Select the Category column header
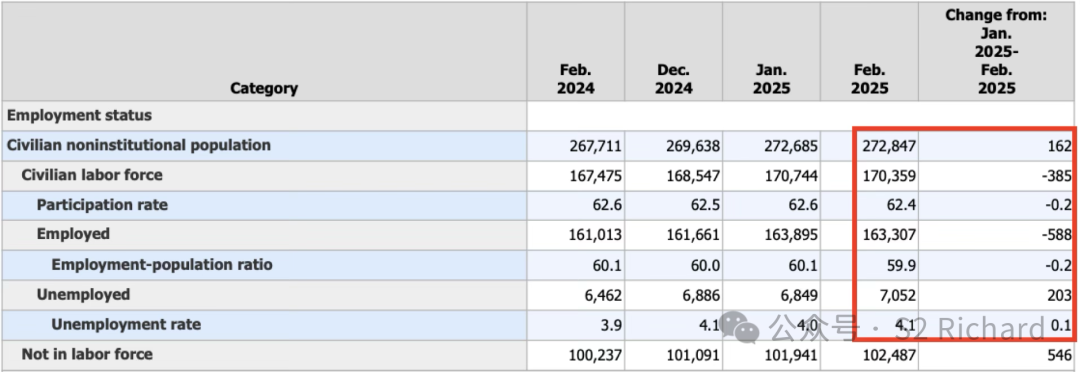 click(x=264, y=88)
